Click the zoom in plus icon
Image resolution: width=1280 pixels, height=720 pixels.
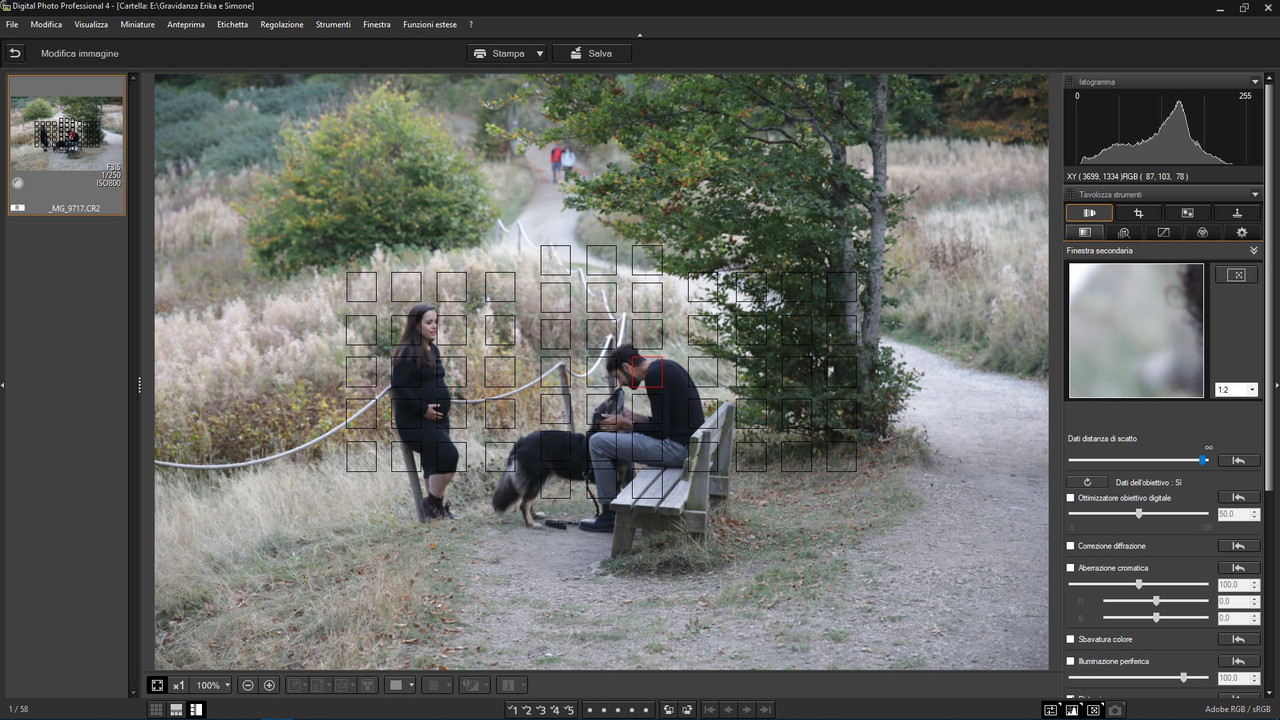269,685
